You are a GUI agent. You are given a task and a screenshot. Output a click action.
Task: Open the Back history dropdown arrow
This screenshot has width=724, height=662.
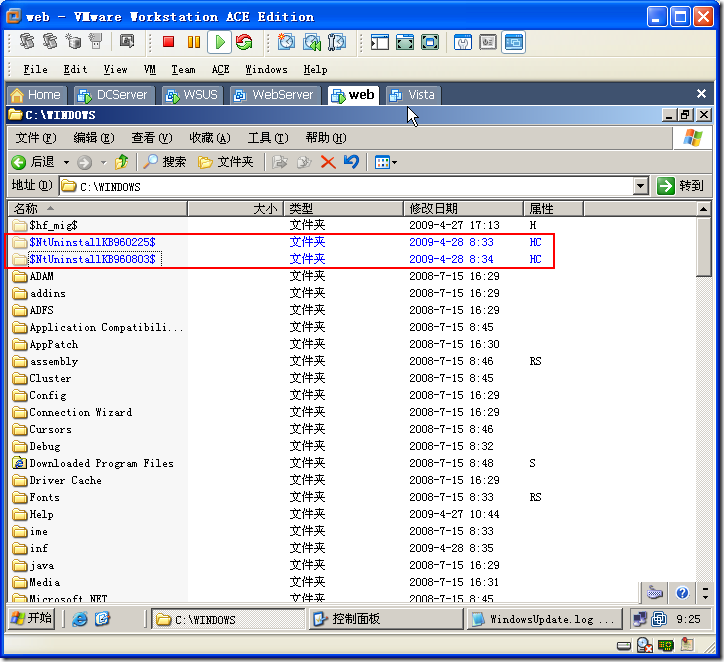pos(66,162)
